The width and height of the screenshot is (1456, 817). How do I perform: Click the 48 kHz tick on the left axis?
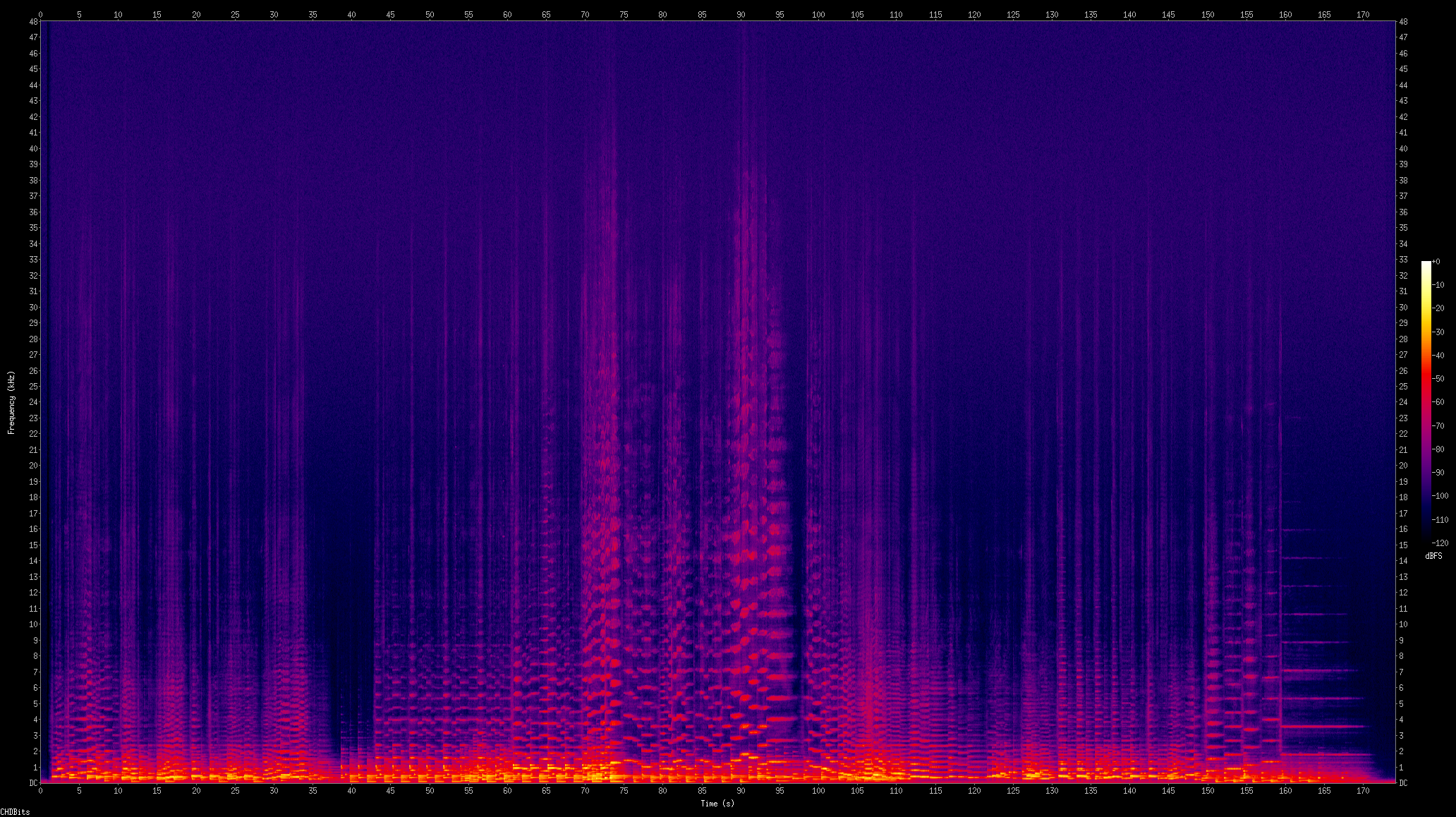point(33,22)
